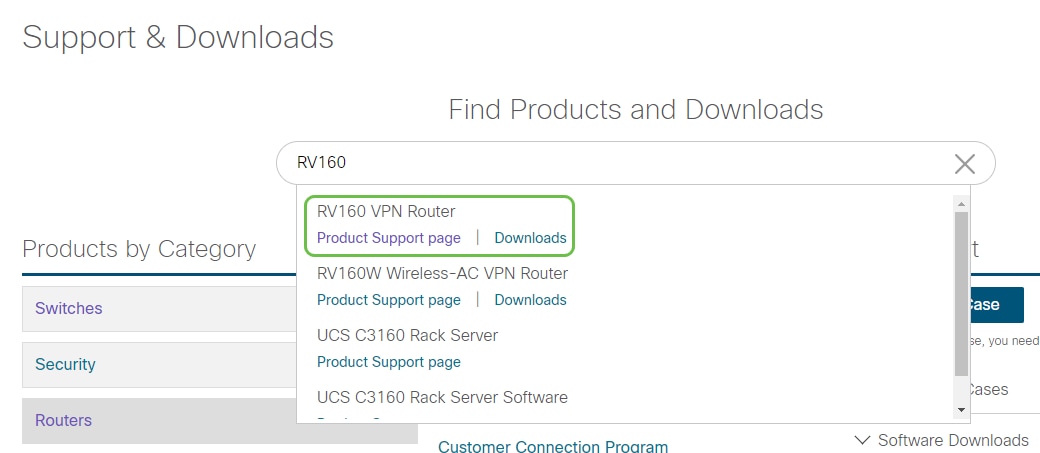Click into the RV160 search input field
This screenshot has width=1040, height=453.
pos(614,163)
